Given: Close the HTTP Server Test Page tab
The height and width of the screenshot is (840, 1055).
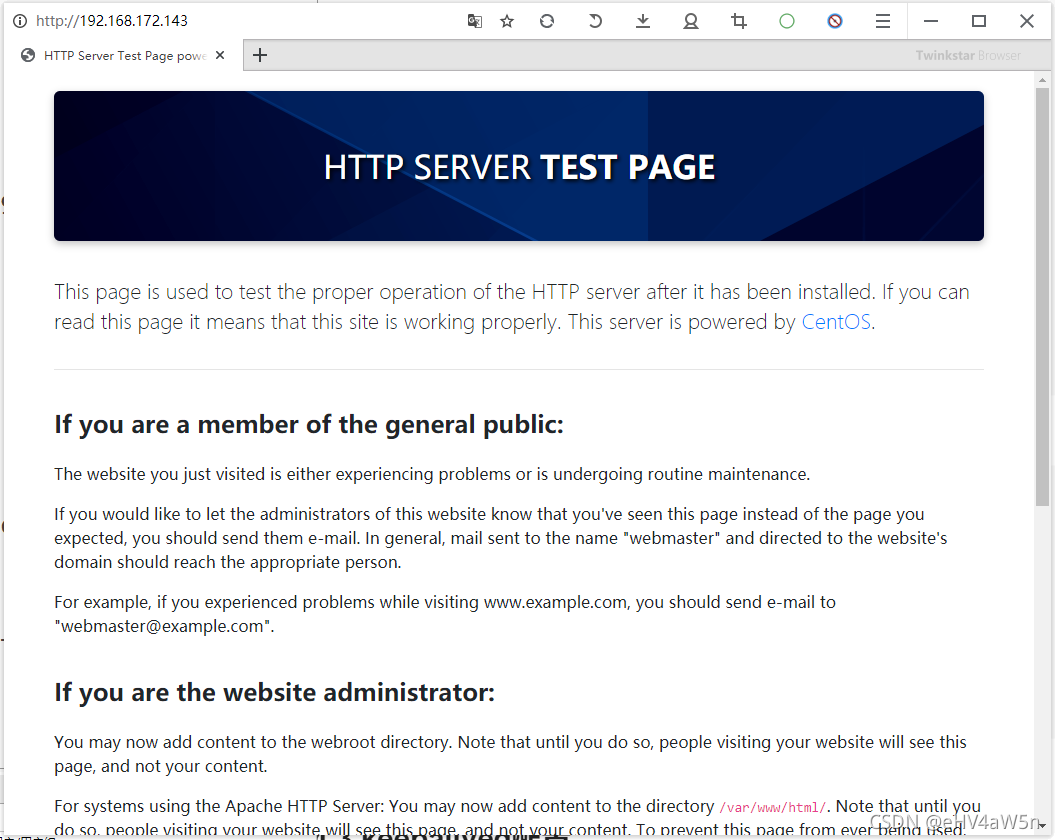Looking at the screenshot, I should [x=220, y=55].
